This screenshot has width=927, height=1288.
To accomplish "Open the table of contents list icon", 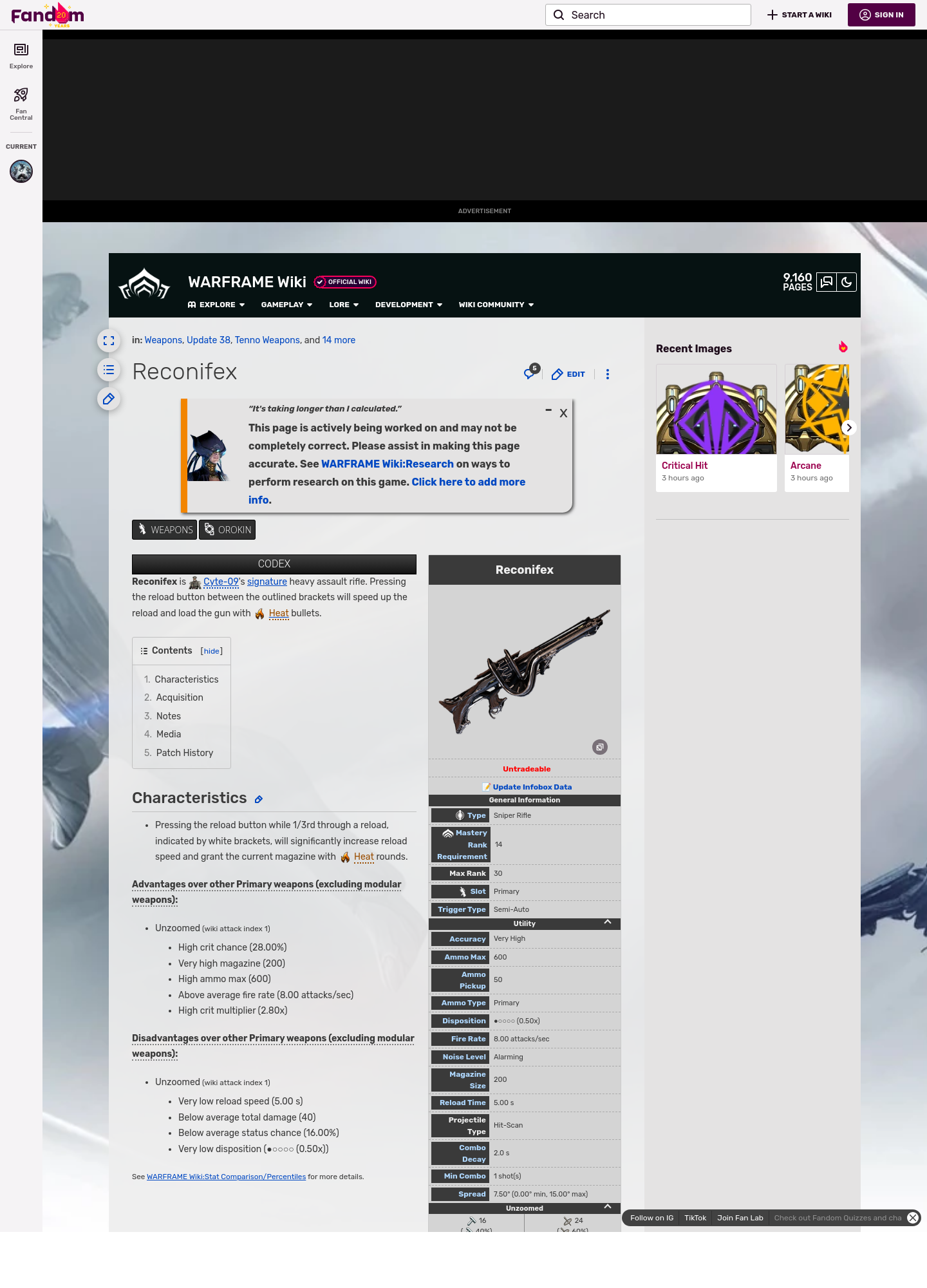I will (x=109, y=370).
